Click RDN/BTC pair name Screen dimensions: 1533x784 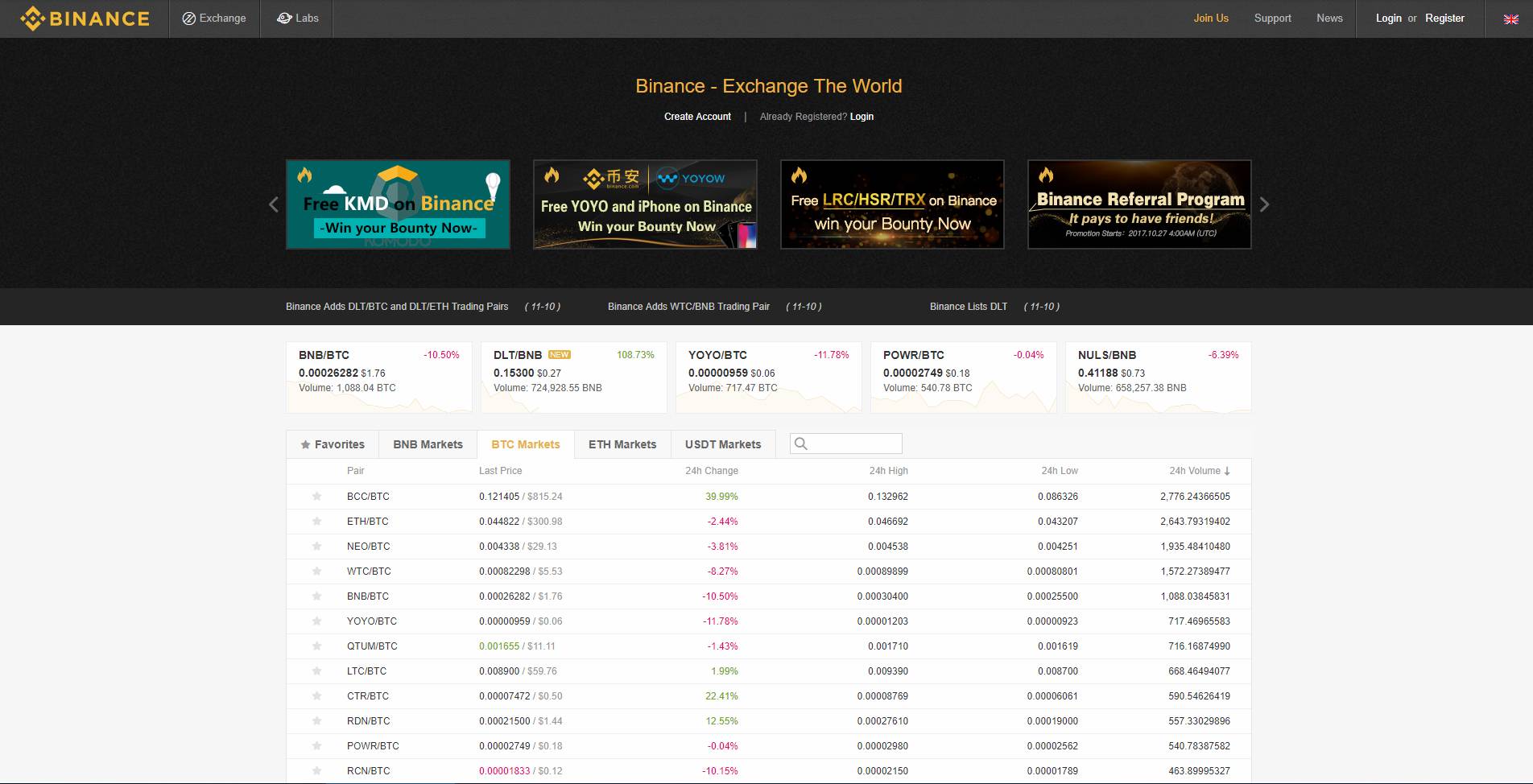(x=369, y=721)
